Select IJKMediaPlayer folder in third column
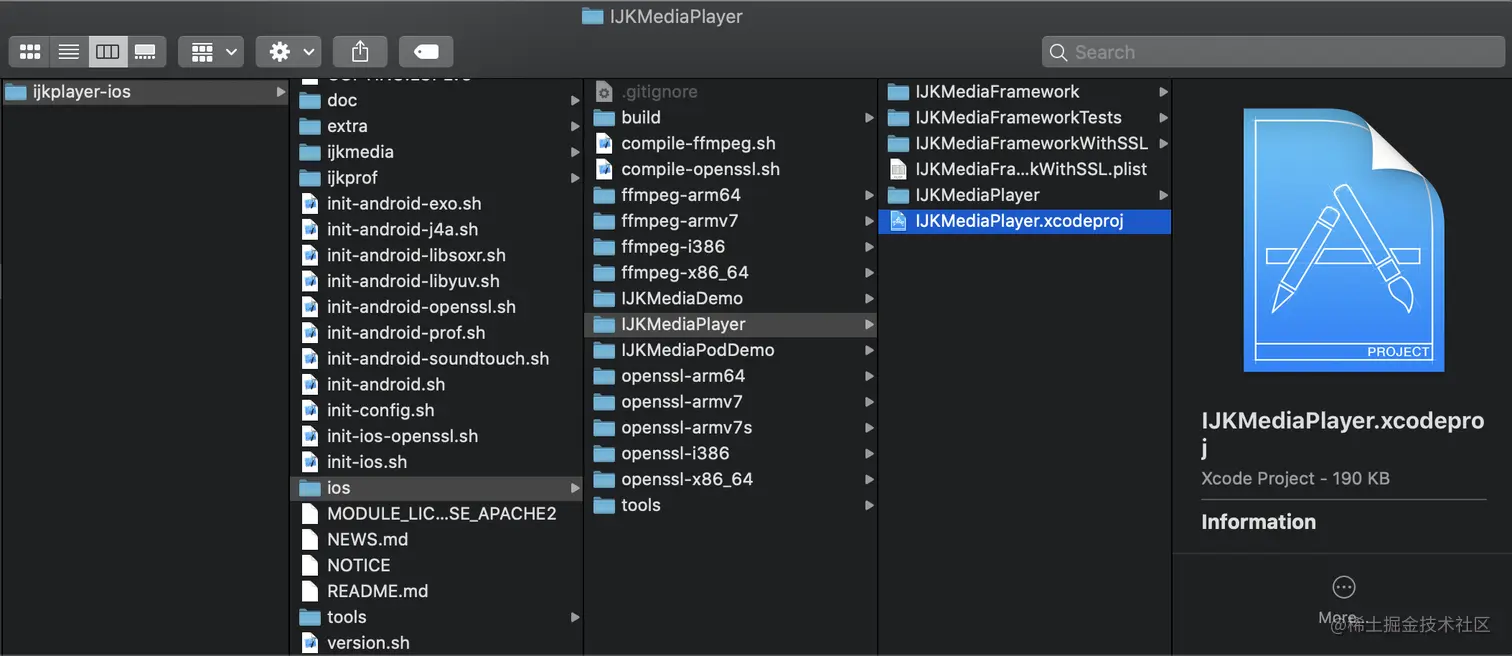 [x=731, y=324]
